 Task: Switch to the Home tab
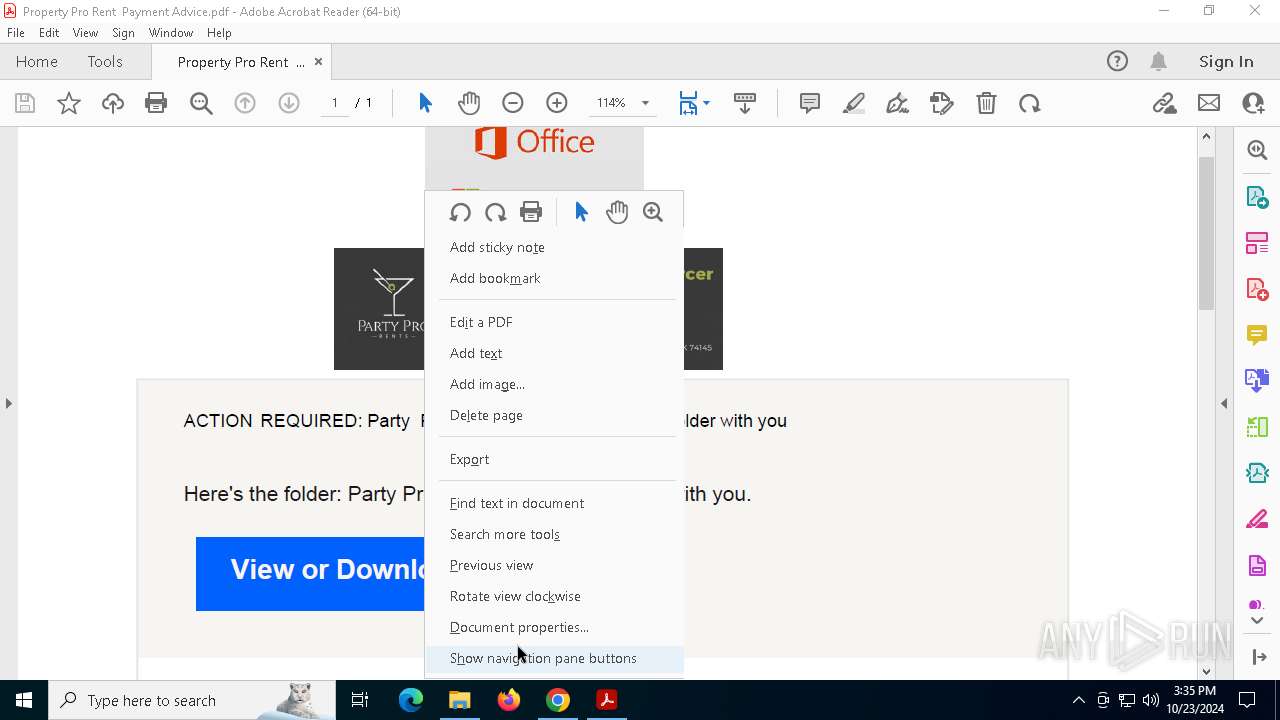coord(37,62)
